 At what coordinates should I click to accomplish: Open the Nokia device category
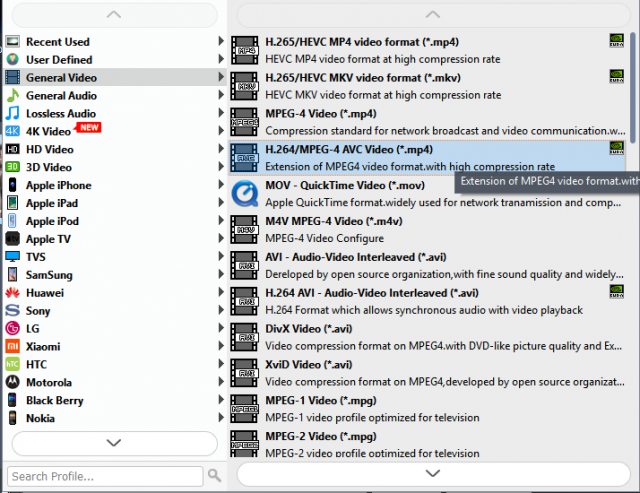[x=115, y=418]
